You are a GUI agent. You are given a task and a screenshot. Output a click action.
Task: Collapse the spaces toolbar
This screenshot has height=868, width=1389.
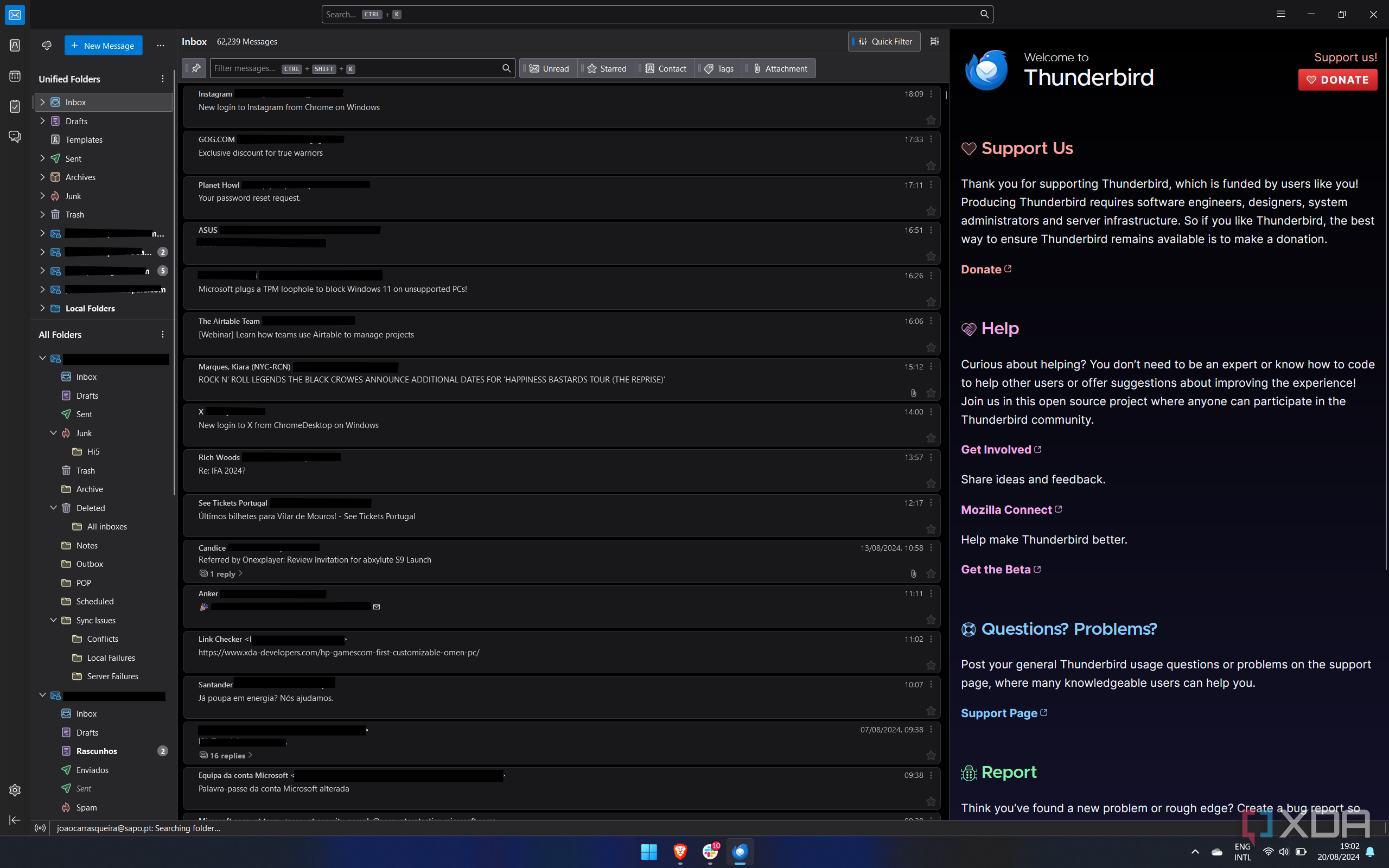click(15, 820)
